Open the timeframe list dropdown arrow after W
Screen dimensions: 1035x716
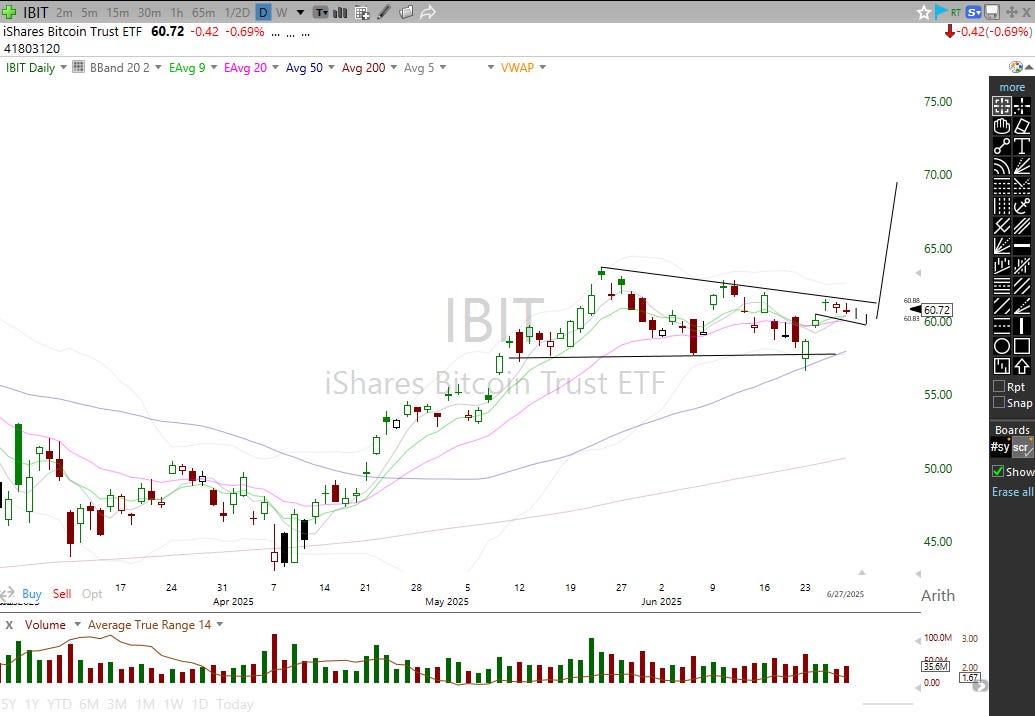(300, 12)
